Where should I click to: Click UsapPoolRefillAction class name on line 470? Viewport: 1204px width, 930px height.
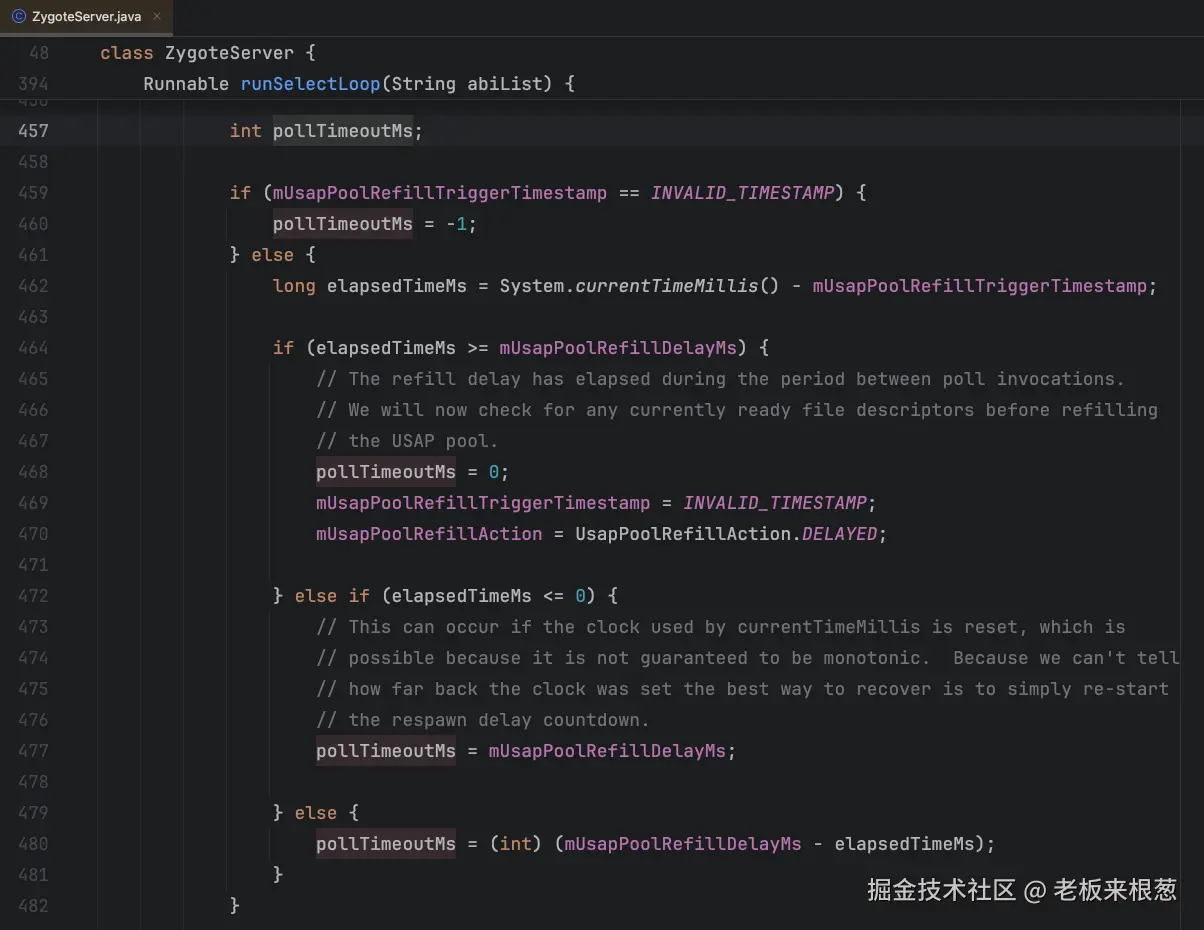[683, 534]
